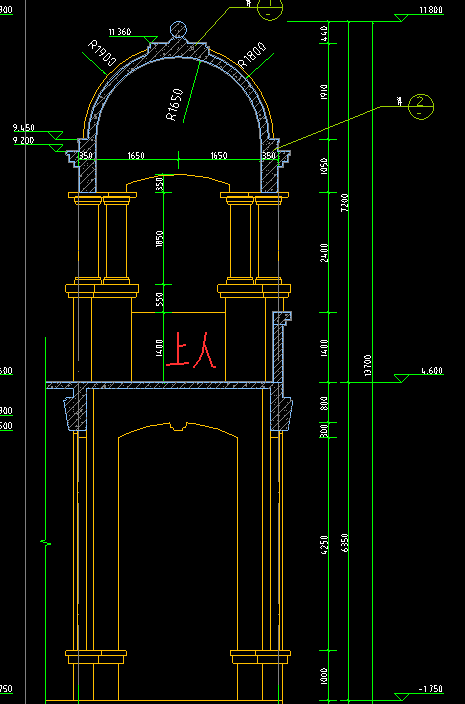Click the R1650 radius label
This screenshot has width=465, height=704.
pos(175,105)
